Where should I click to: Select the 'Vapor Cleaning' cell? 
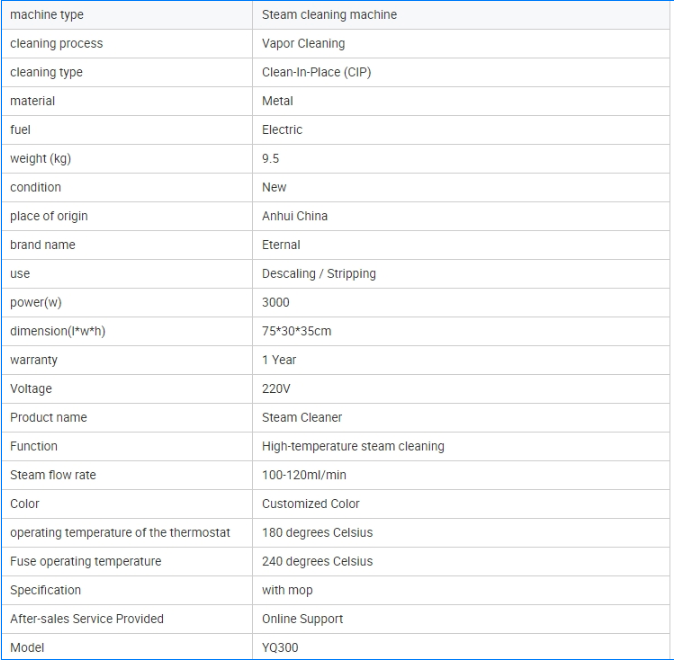(303, 44)
